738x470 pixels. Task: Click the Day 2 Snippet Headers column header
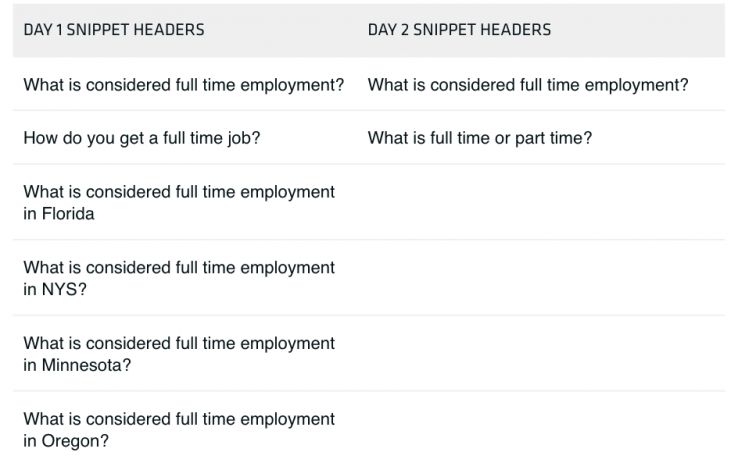click(459, 30)
